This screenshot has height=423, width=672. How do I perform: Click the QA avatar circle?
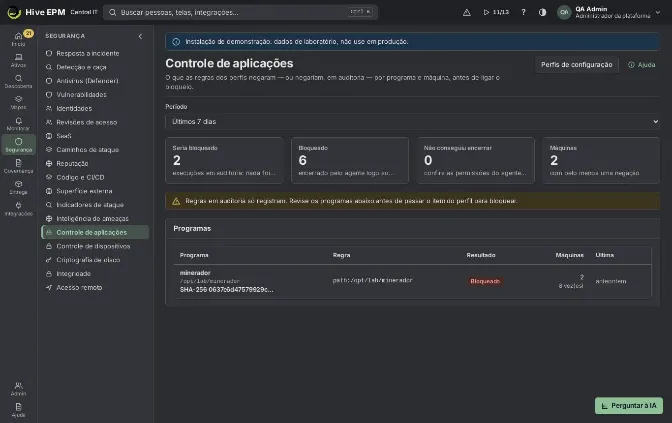pos(564,12)
